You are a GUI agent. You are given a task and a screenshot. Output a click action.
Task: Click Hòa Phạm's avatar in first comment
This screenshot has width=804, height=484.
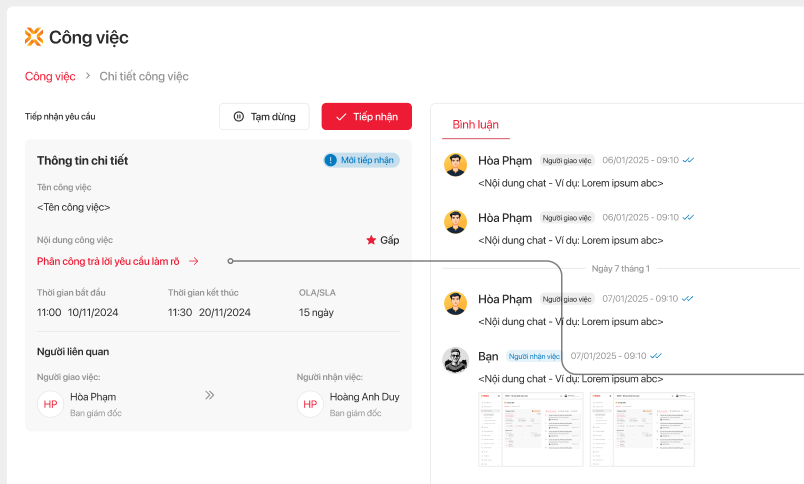tap(455, 165)
